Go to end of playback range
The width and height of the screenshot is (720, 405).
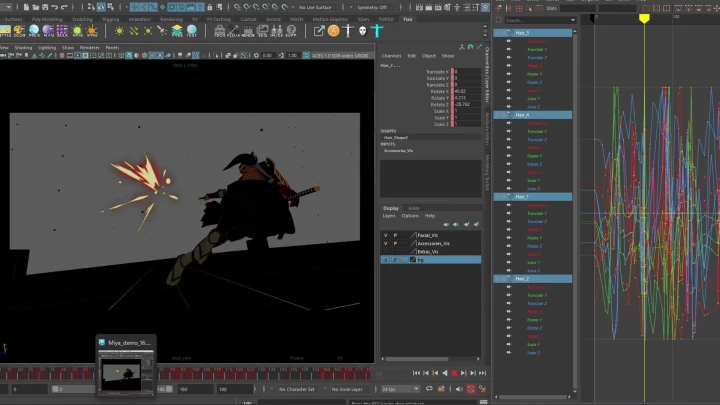[x=483, y=373]
